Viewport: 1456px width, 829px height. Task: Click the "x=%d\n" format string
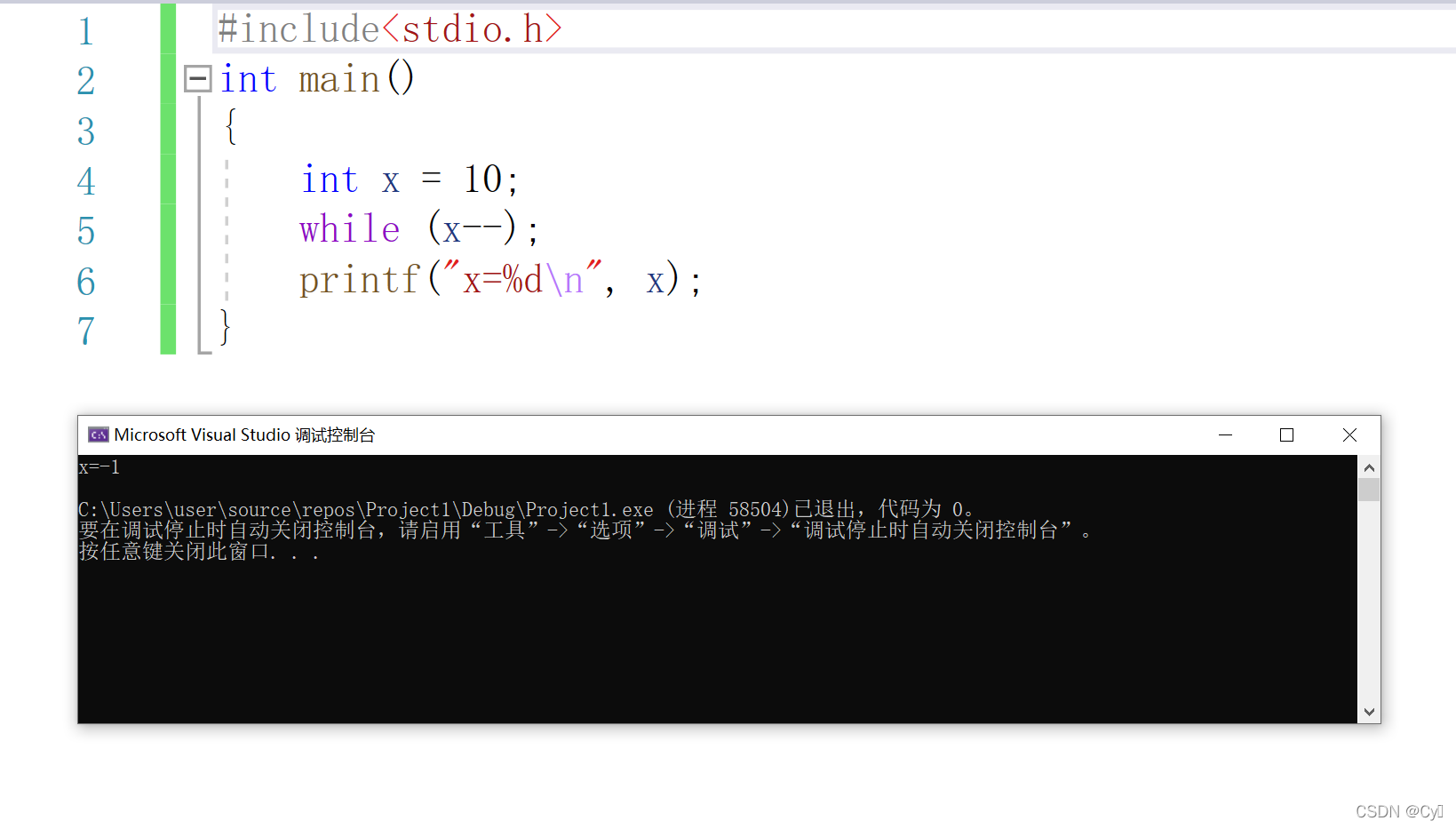(x=523, y=280)
